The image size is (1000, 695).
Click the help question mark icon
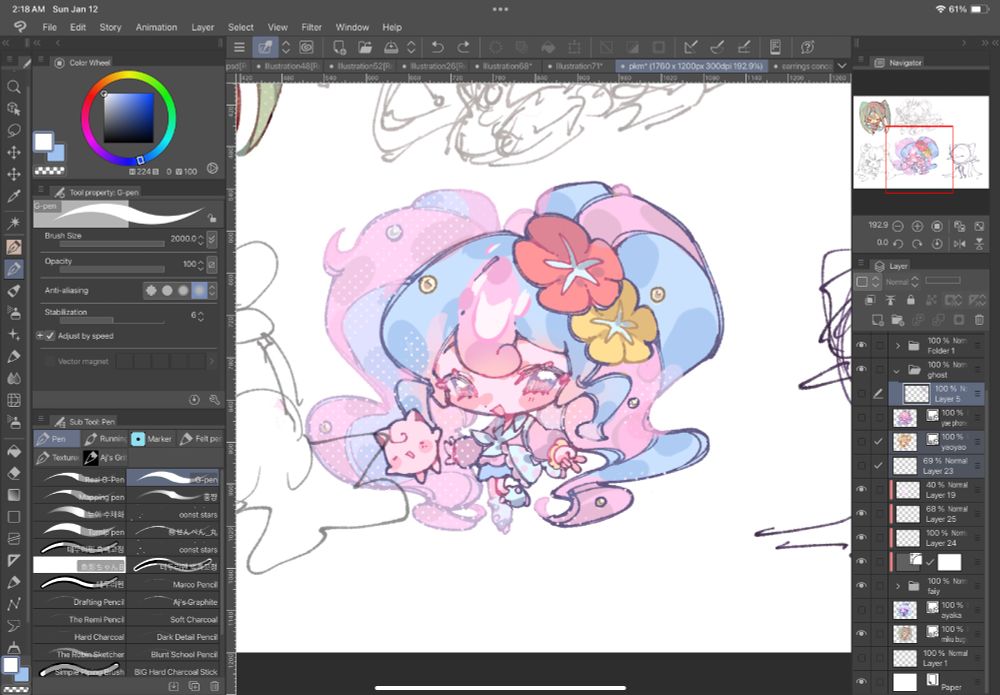pyautogui.click(x=807, y=47)
